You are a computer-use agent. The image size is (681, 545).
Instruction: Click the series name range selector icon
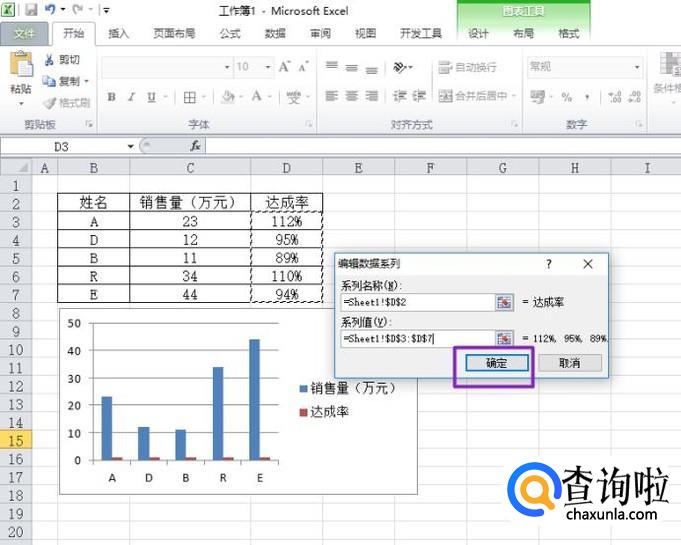point(504,302)
